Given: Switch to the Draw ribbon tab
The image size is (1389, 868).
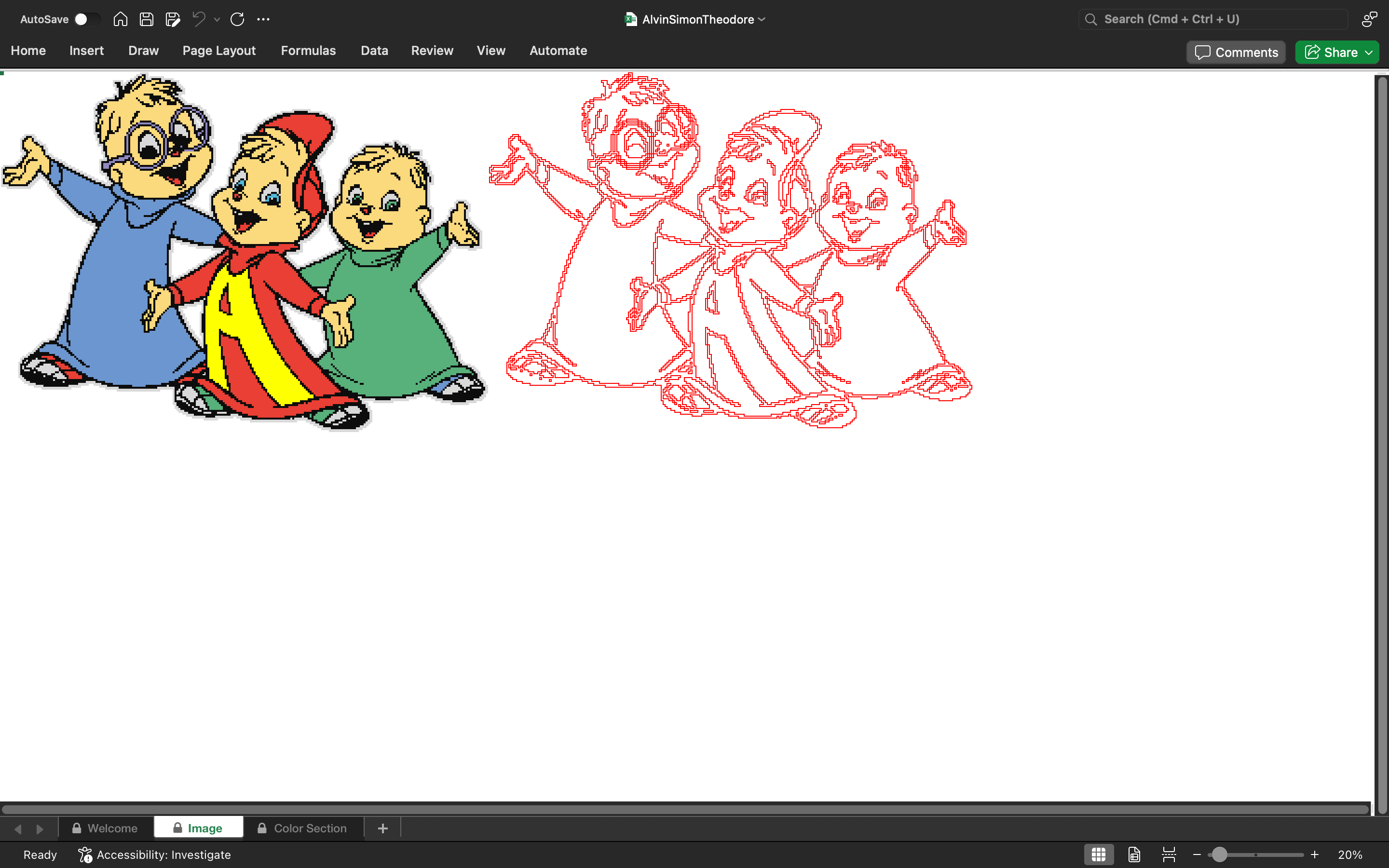Looking at the screenshot, I should pyautogui.click(x=144, y=51).
